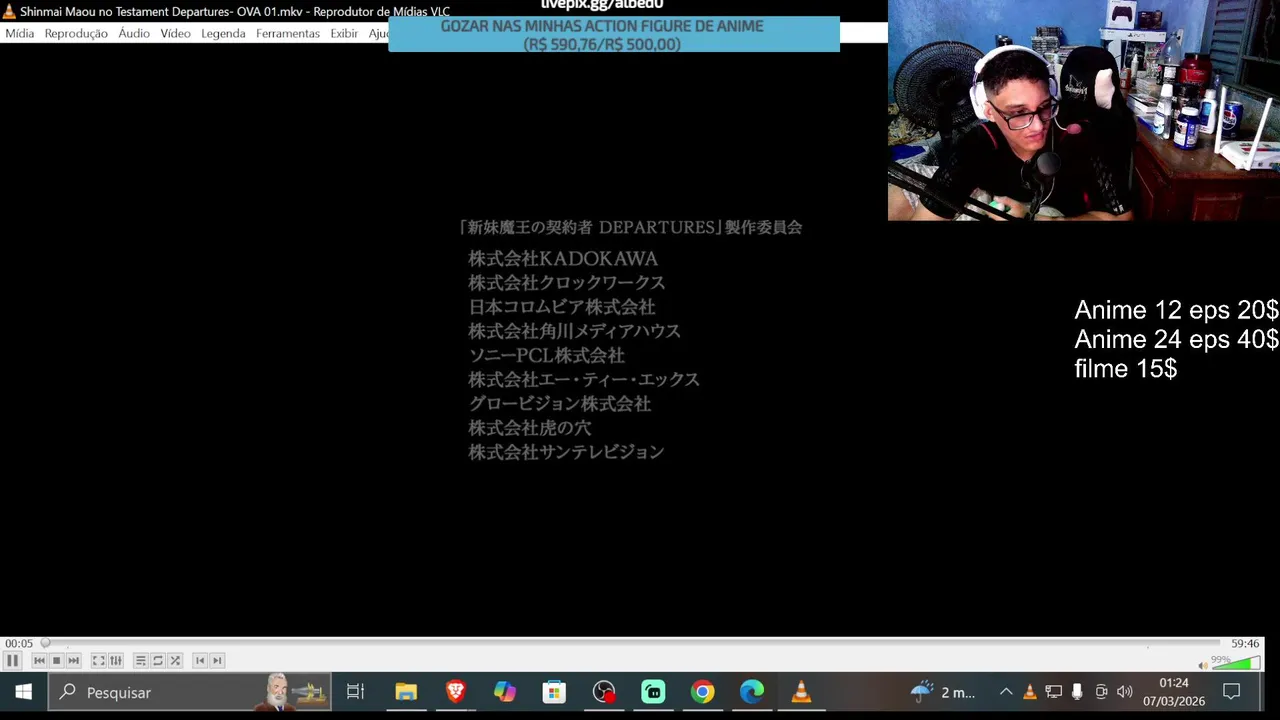Screen dimensions: 1280x720
Task: Open system volume from the tray
Action: (1125, 692)
